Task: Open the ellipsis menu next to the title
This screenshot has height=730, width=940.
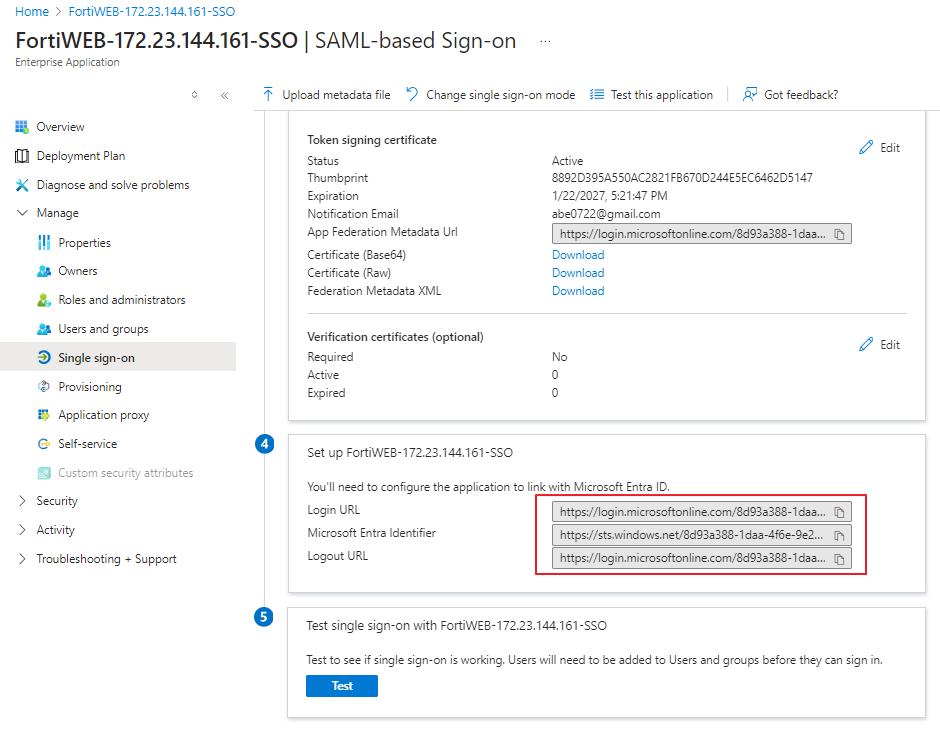Action: point(546,42)
